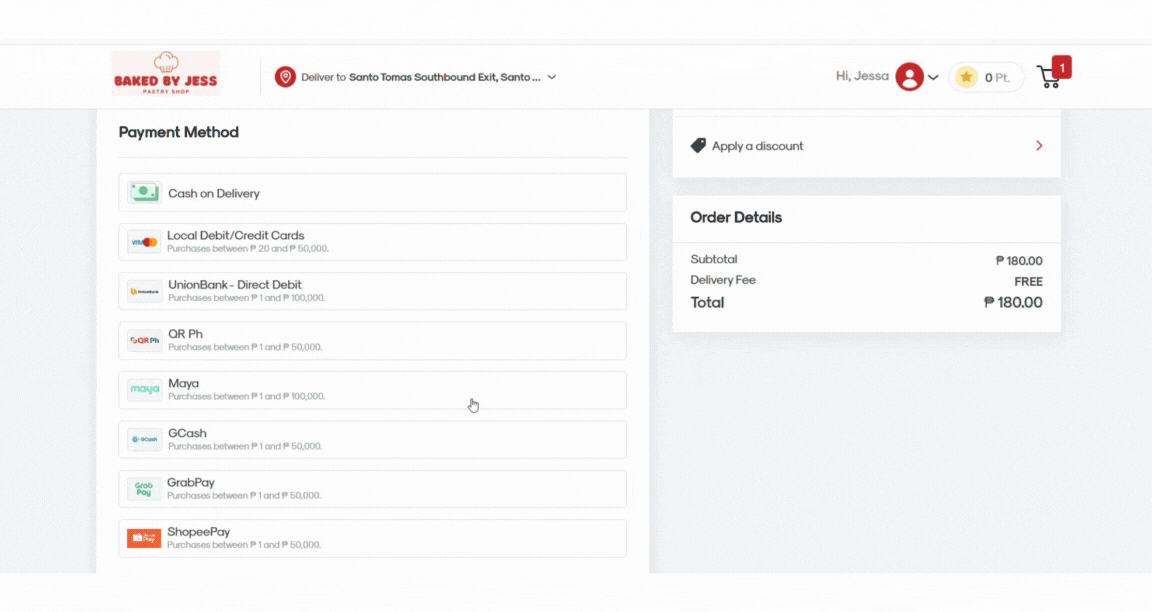This screenshot has height=612, width=1152.
Task: Choose UnionBank - Direct Debit payment
Action: [372, 291]
